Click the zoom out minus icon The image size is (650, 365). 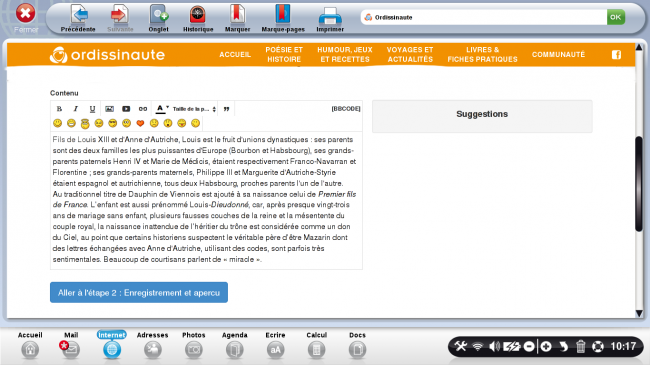[529, 346]
